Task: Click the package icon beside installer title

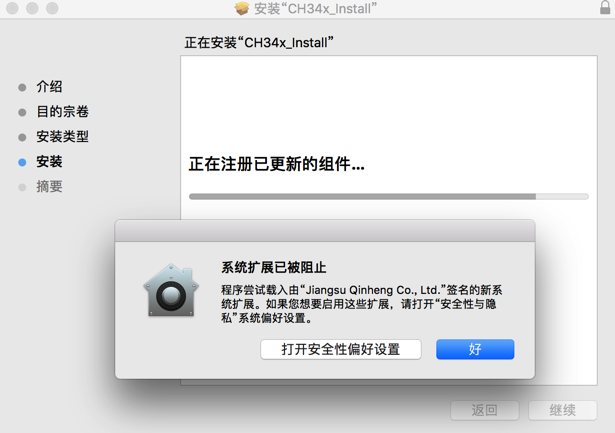Action: tap(242, 8)
